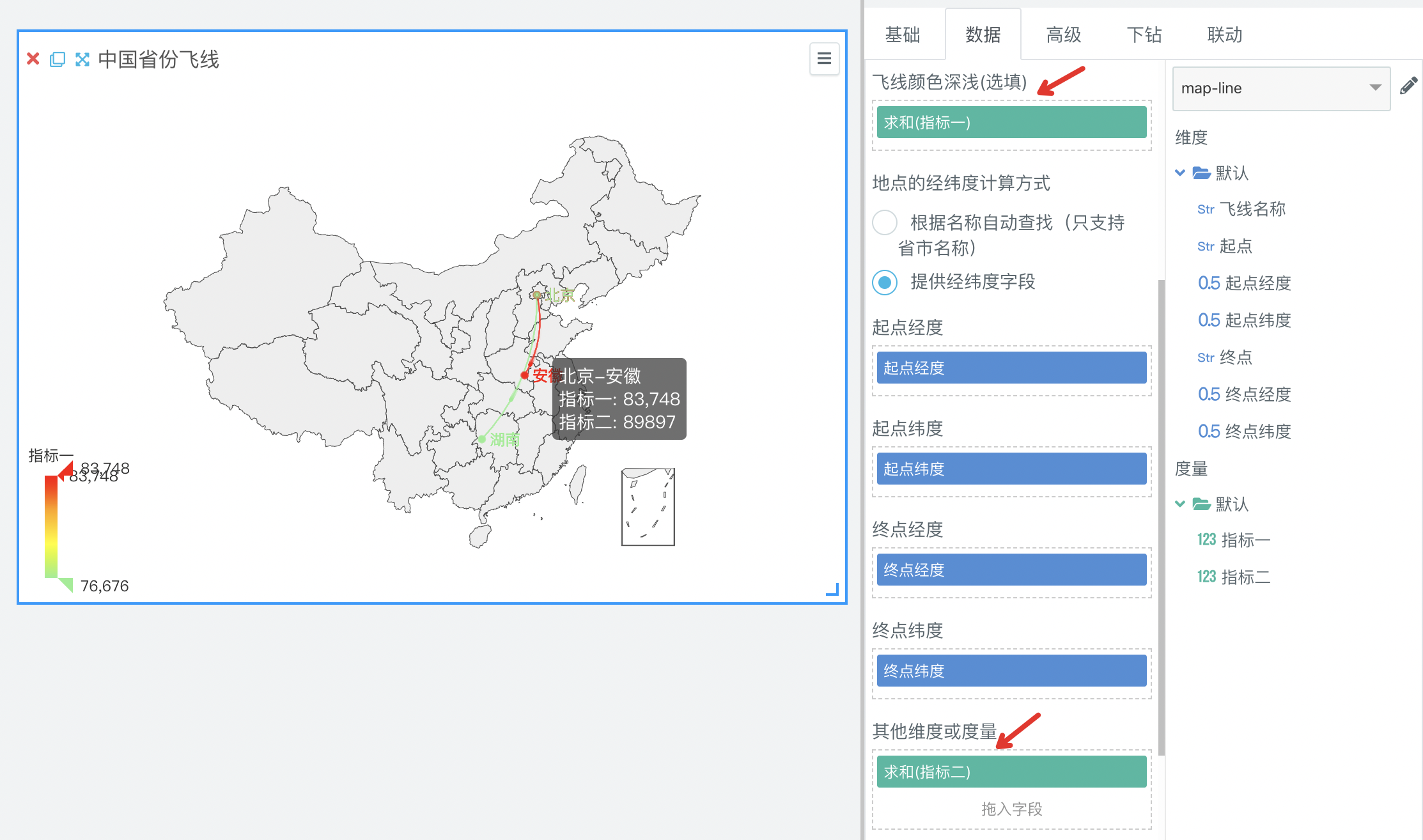Open the 下钻 tab
Screen dimensions: 1423x840
pos(1144,35)
